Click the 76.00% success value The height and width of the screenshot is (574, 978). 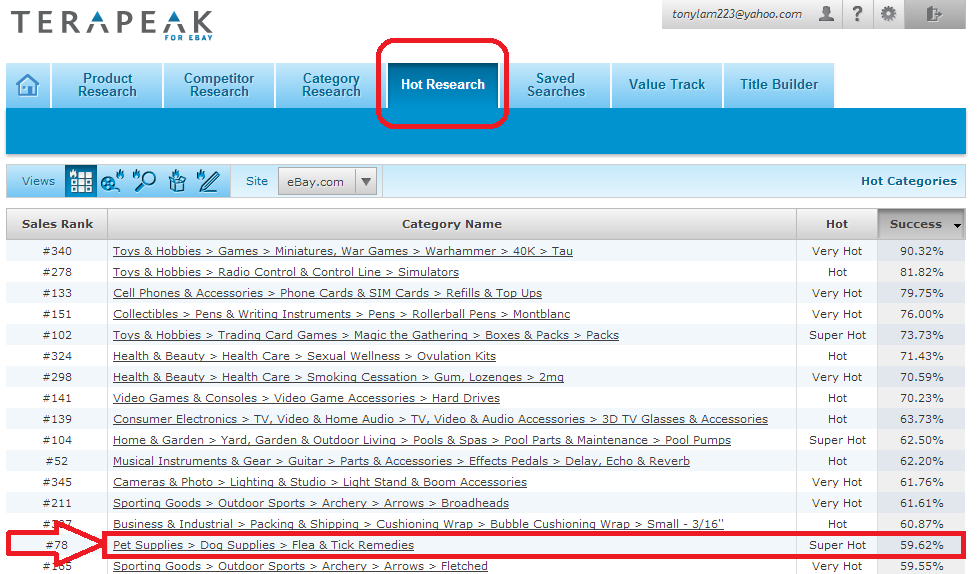[921, 314]
